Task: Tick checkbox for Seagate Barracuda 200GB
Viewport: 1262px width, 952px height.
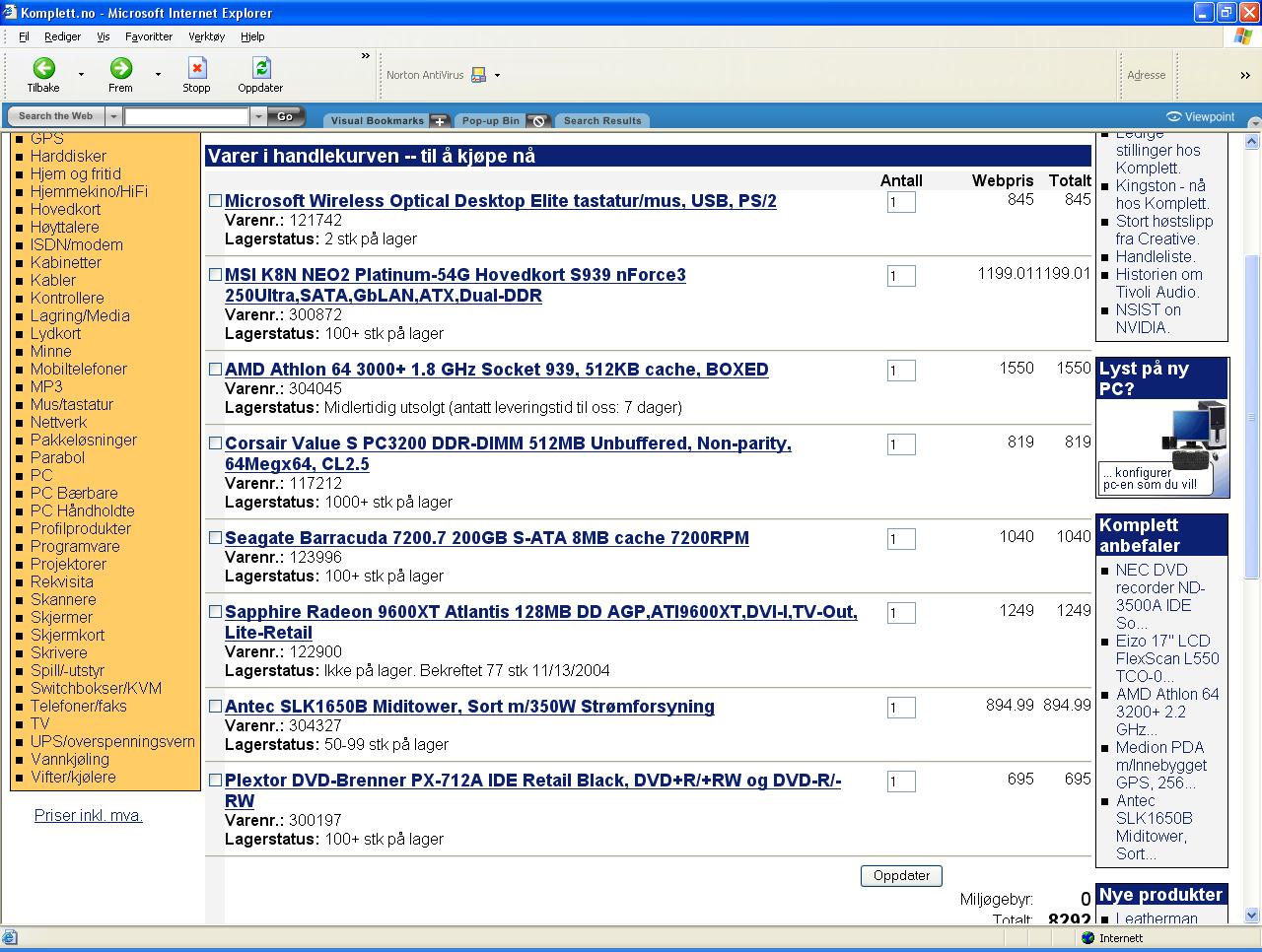Action: click(x=215, y=537)
